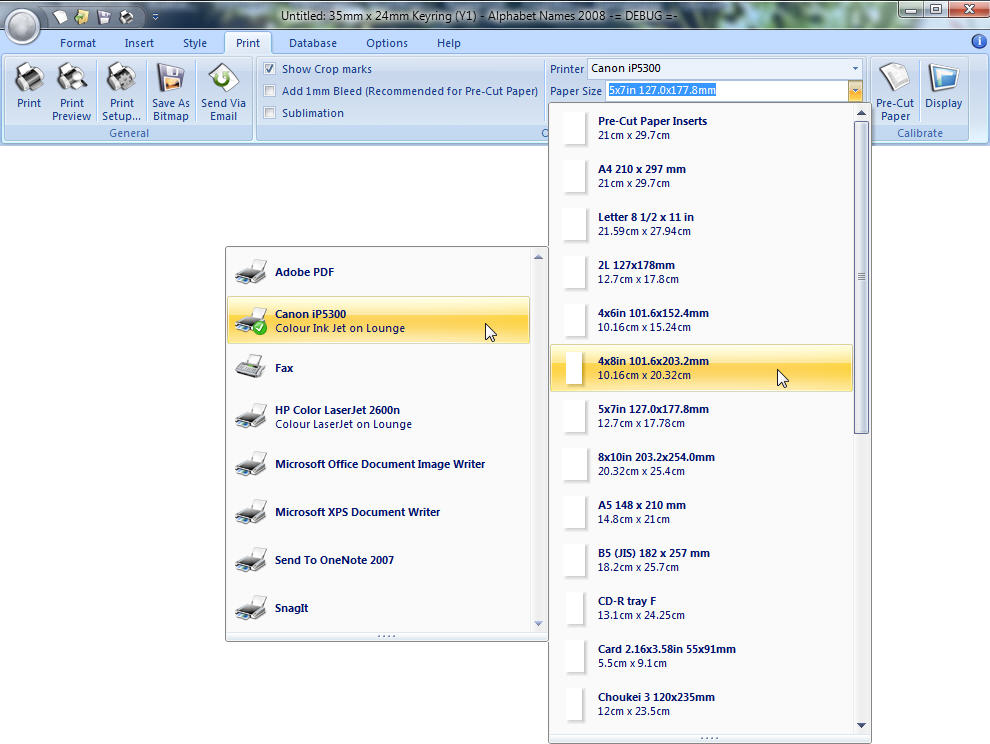Open the Help tab
The width and height of the screenshot is (990, 744).
tap(448, 43)
